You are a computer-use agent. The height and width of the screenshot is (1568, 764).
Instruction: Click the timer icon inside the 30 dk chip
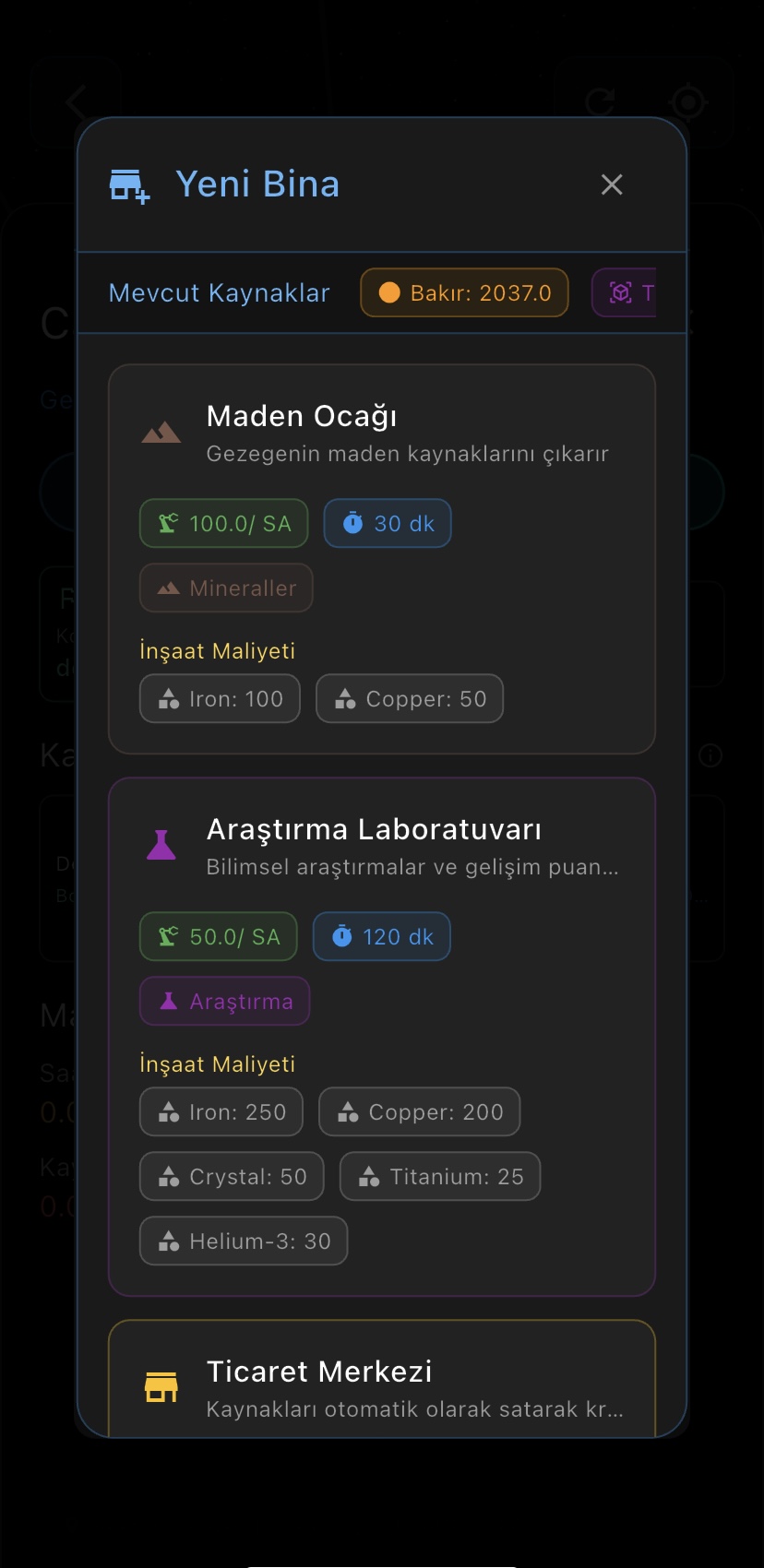(355, 523)
